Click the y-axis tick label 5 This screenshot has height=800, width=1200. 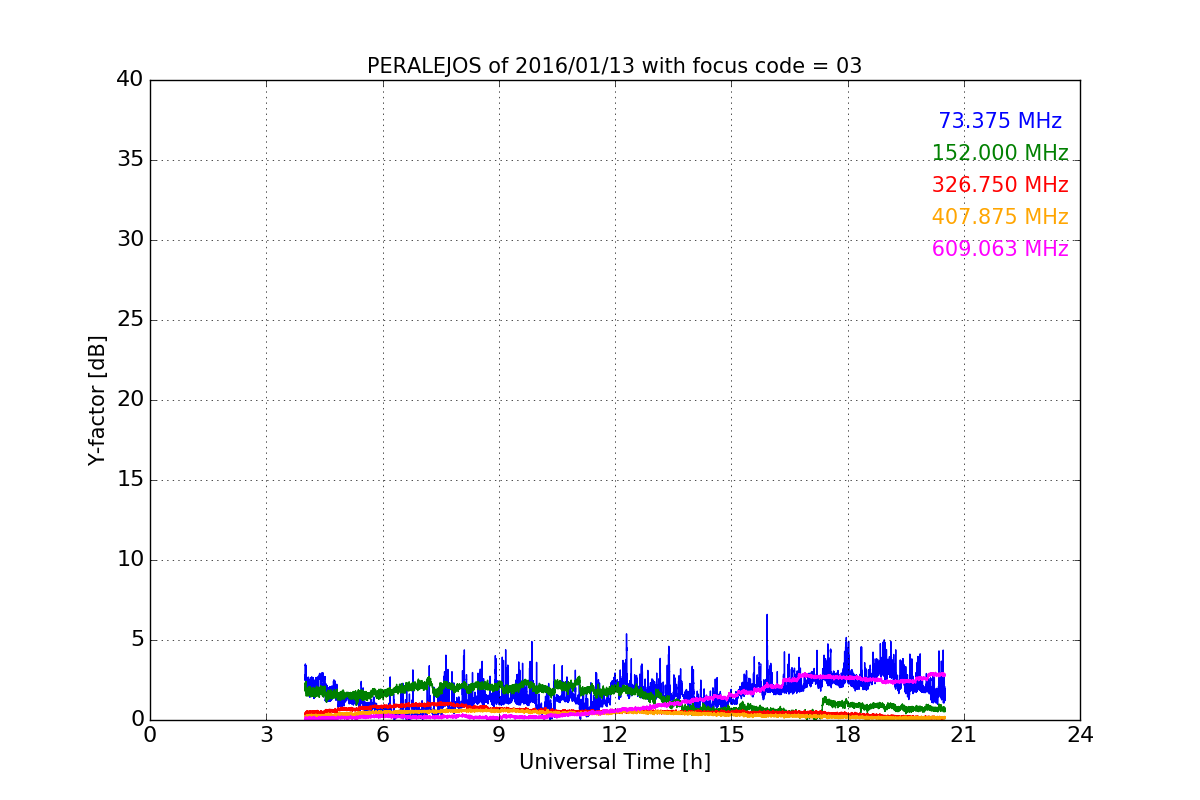(x=137, y=640)
